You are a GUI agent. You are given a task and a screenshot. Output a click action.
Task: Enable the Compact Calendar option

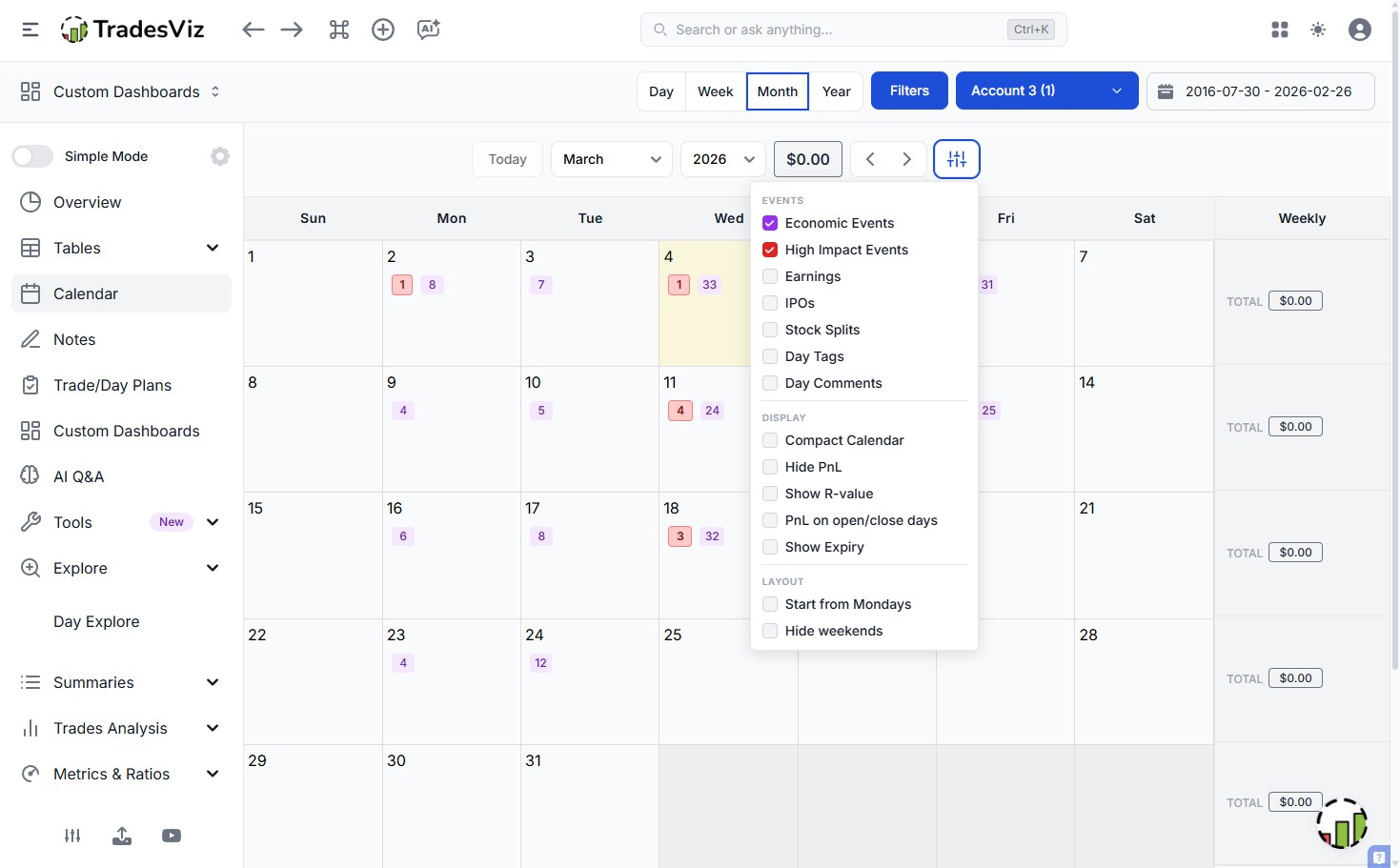point(770,440)
